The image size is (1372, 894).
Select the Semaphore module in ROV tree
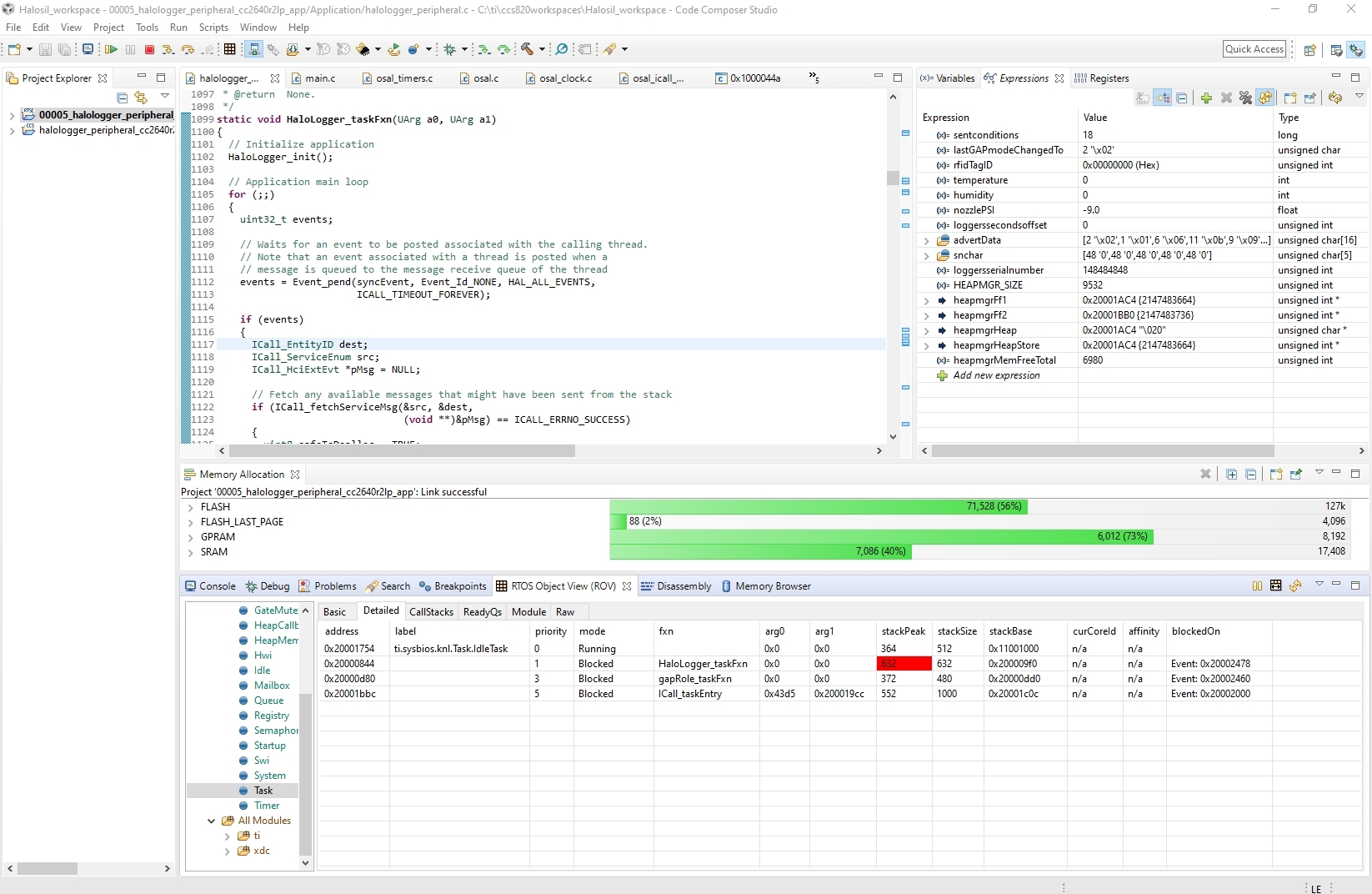point(275,731)
